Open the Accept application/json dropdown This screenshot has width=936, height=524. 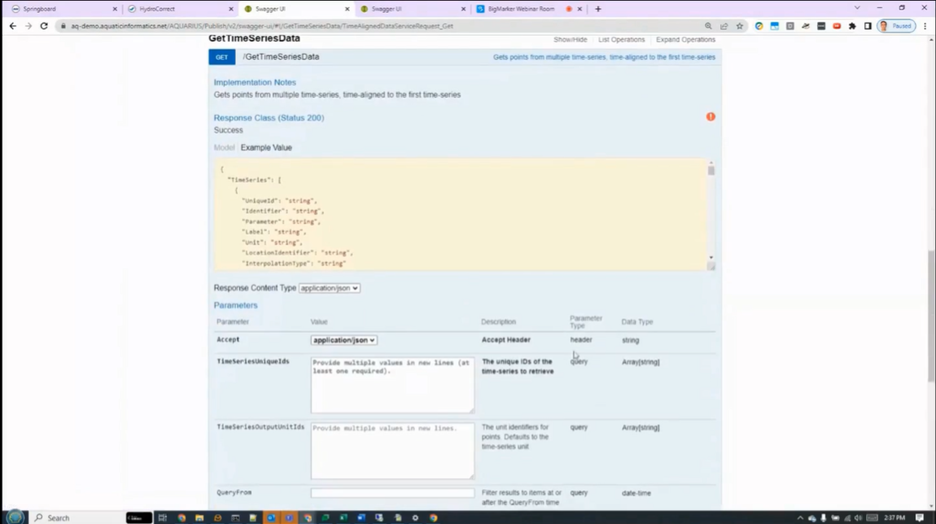pyautogui.click(x=344, y=340)
